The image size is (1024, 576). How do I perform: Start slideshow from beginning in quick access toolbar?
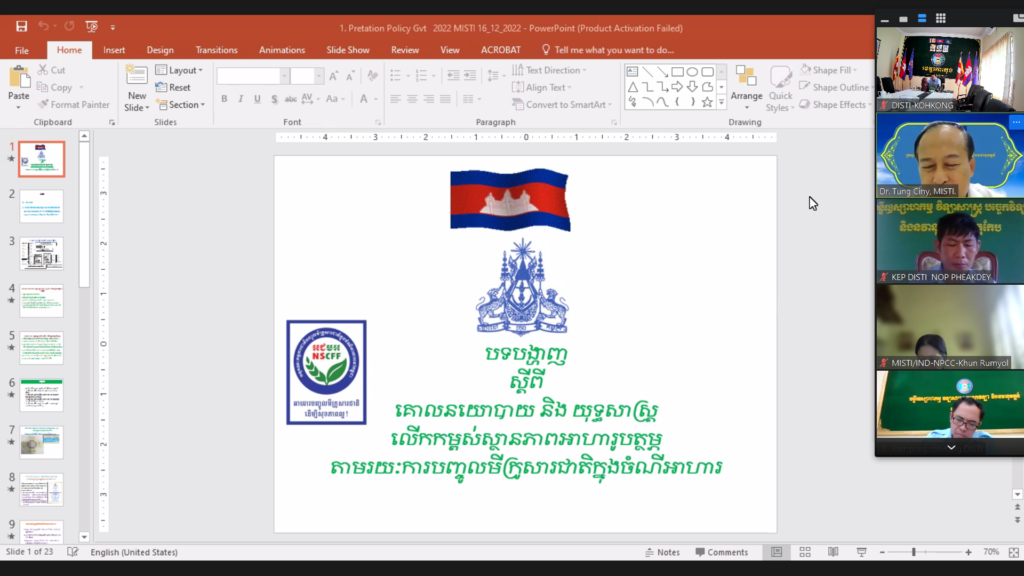(x=92, y=26)
